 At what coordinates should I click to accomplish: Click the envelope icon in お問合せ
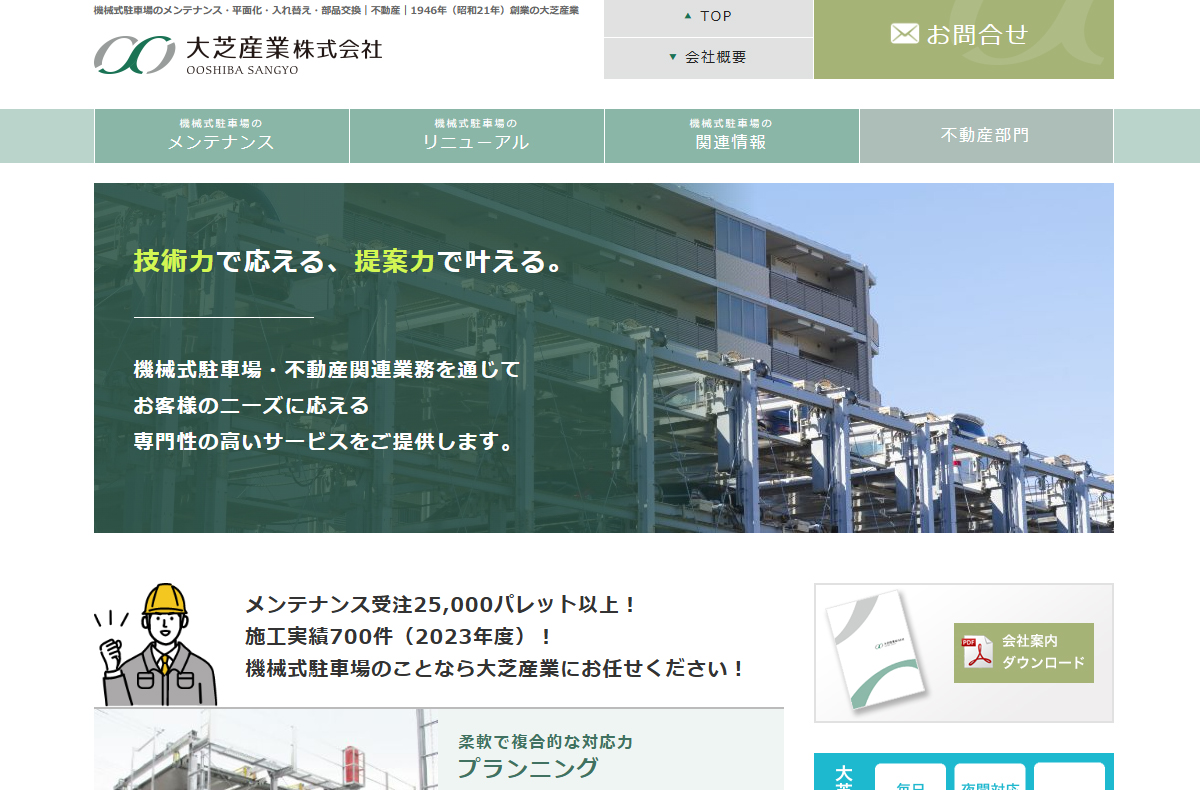904,34
